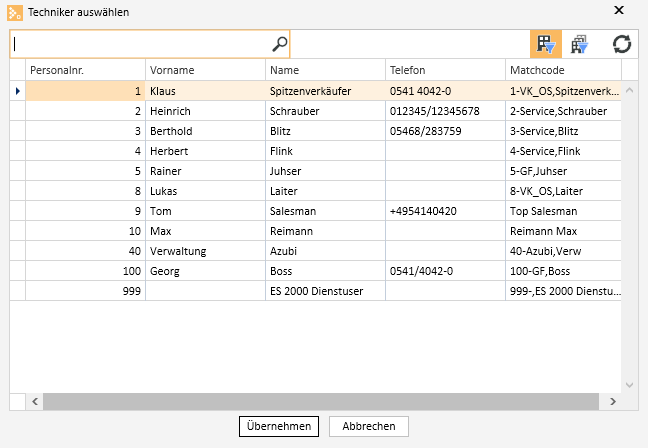Screen dimensions: 648x448
Task: Select the ES 2000 Dienstuser name cell
Action: point(325,291)
